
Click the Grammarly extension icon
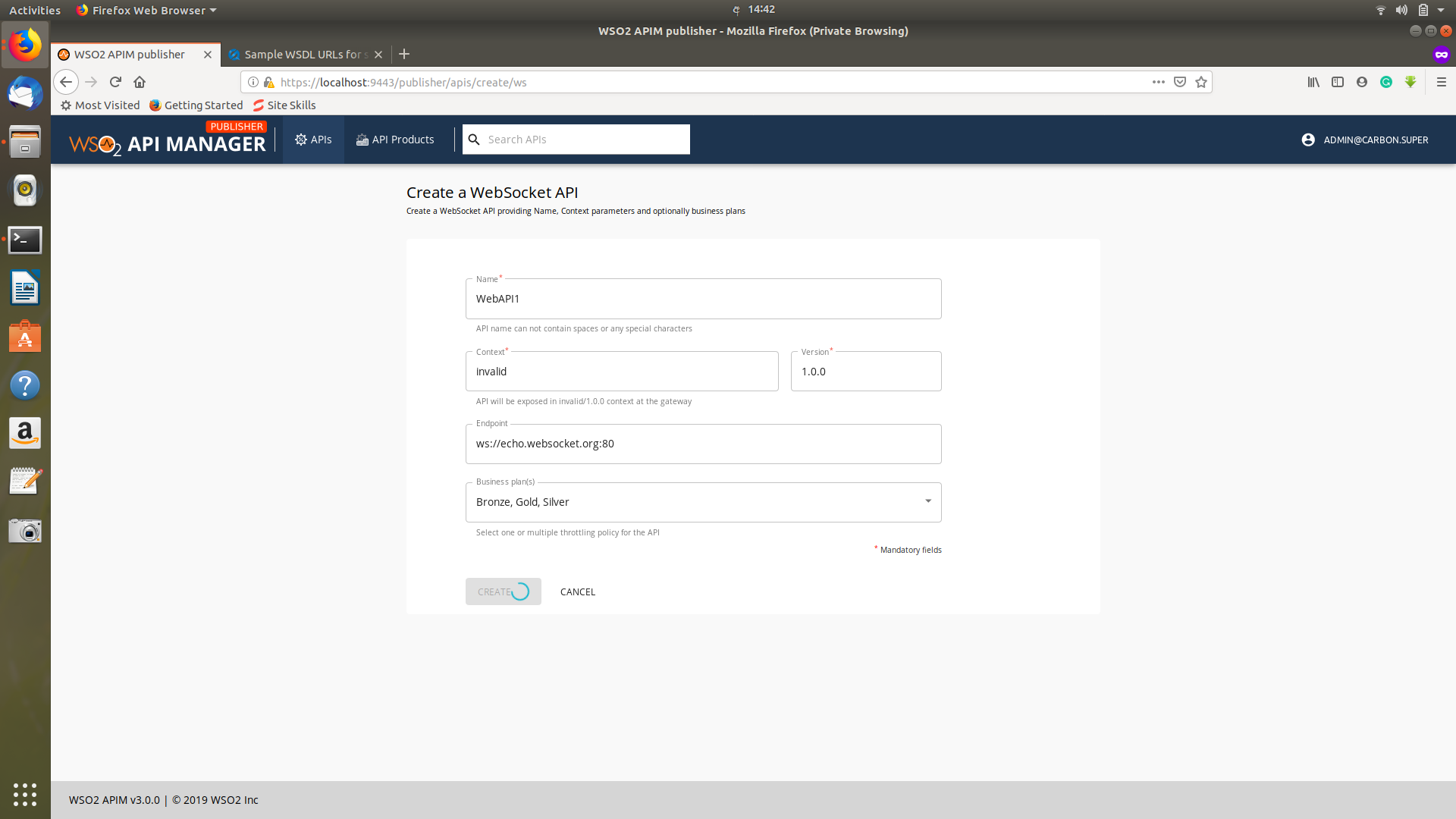click(1387, 82)
